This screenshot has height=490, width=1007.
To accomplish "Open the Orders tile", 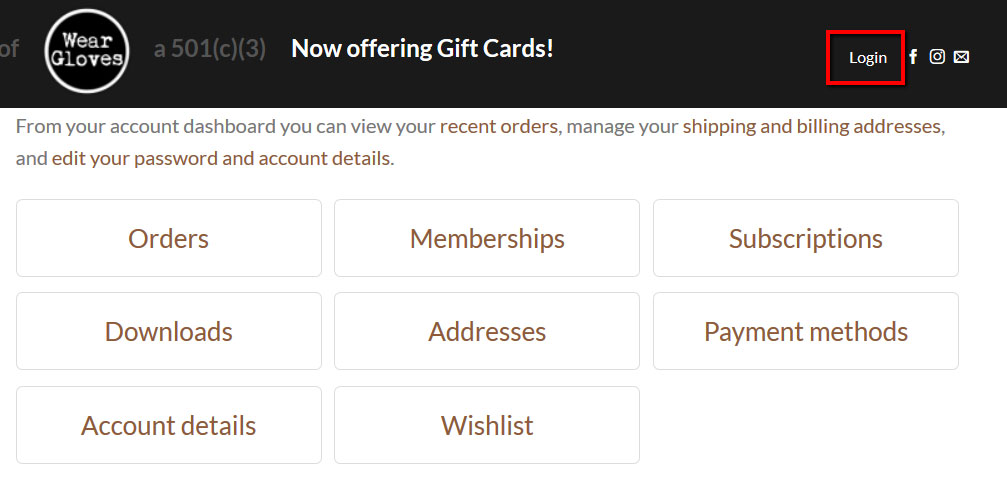I will point(169,238).
